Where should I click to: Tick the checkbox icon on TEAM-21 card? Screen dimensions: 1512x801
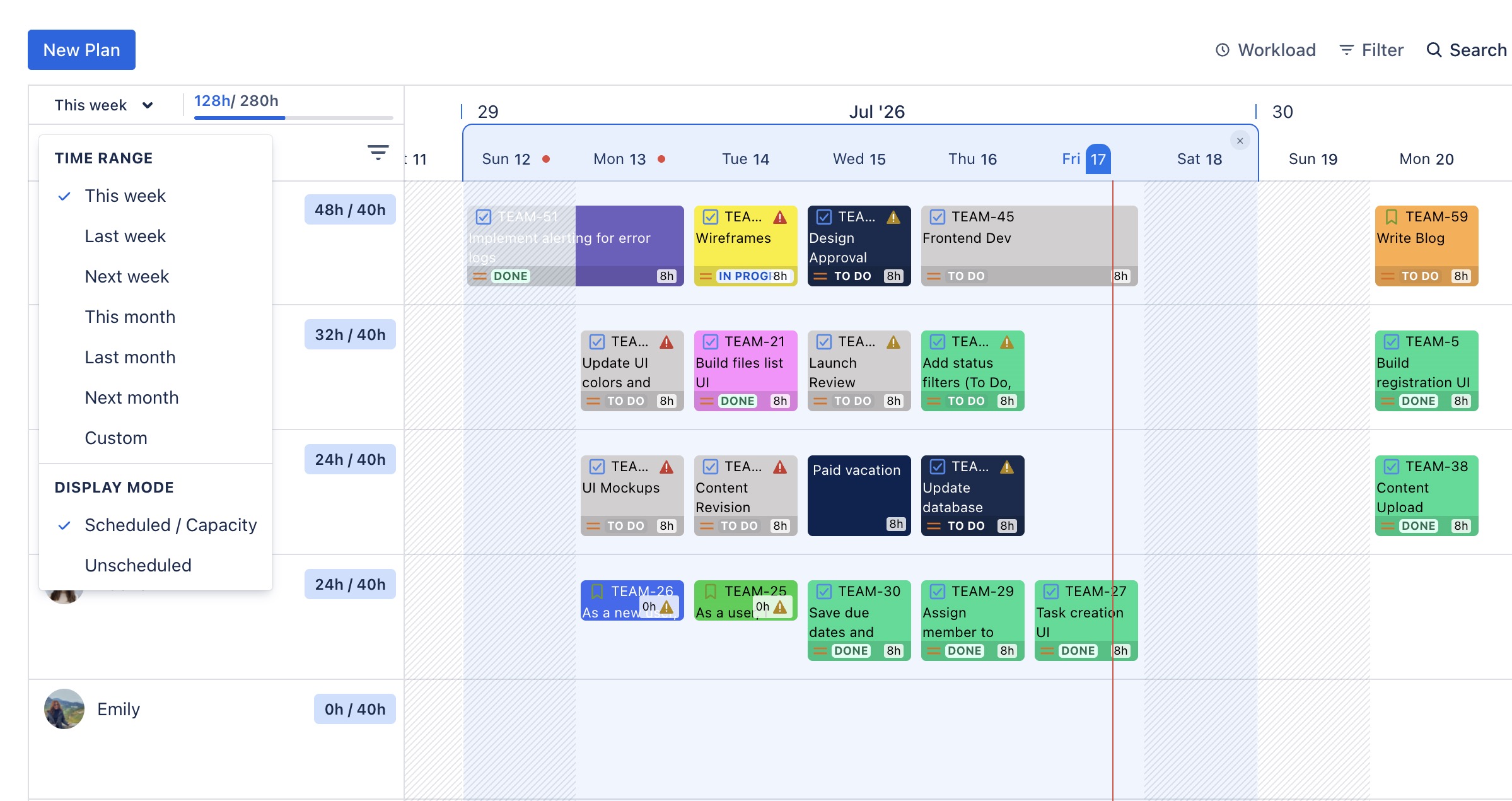(x=711, y=342)
